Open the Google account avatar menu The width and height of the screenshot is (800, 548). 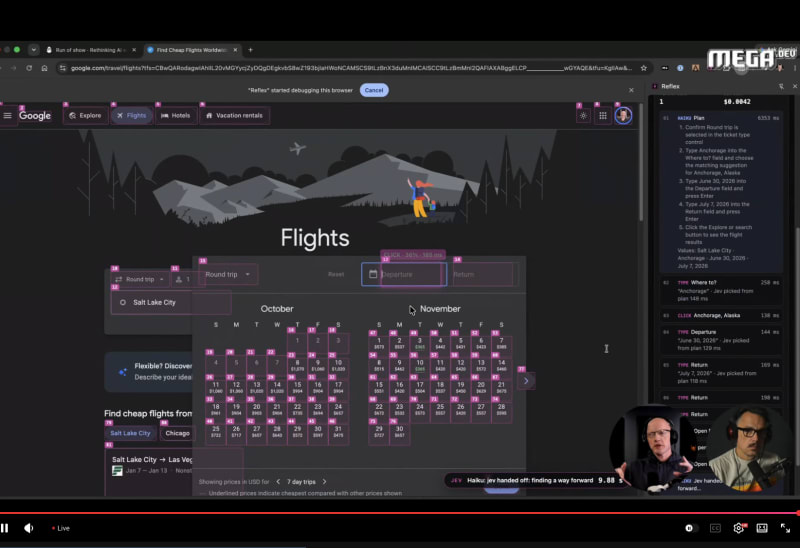(x=623, y=116)
